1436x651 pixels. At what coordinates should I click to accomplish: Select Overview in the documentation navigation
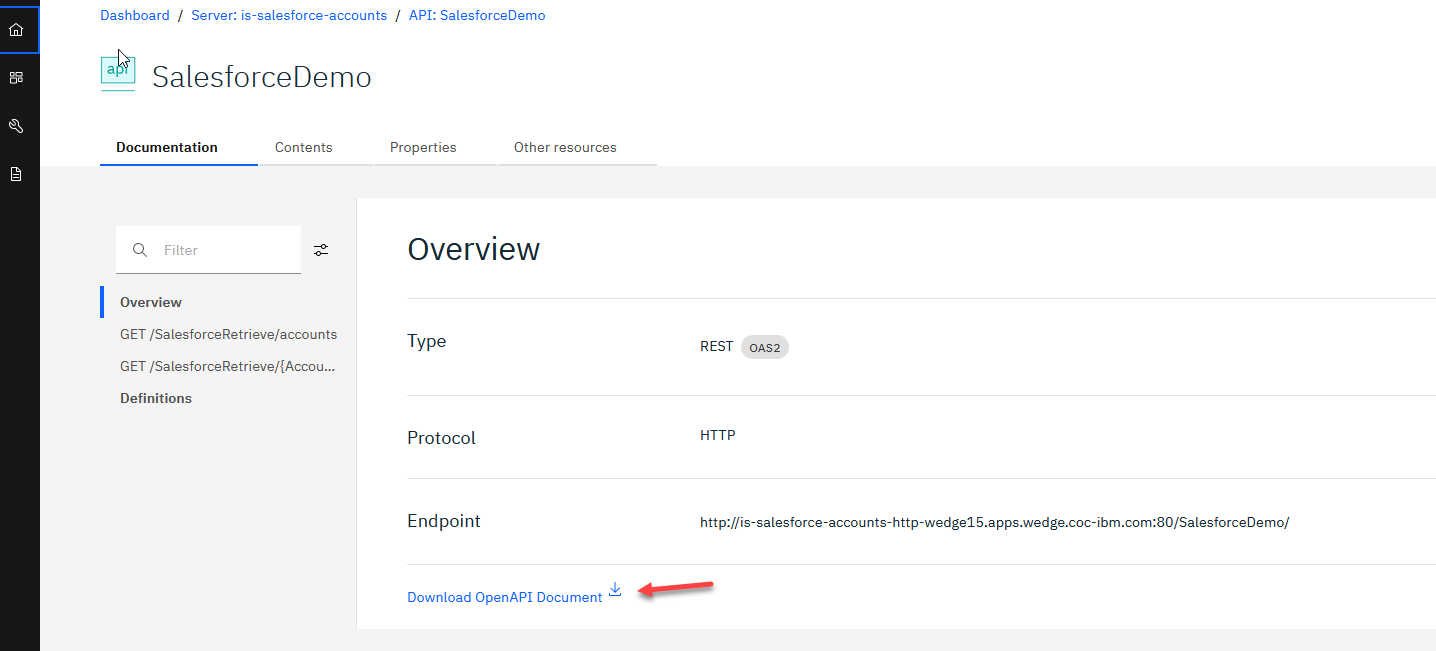[x=151, y=302]
